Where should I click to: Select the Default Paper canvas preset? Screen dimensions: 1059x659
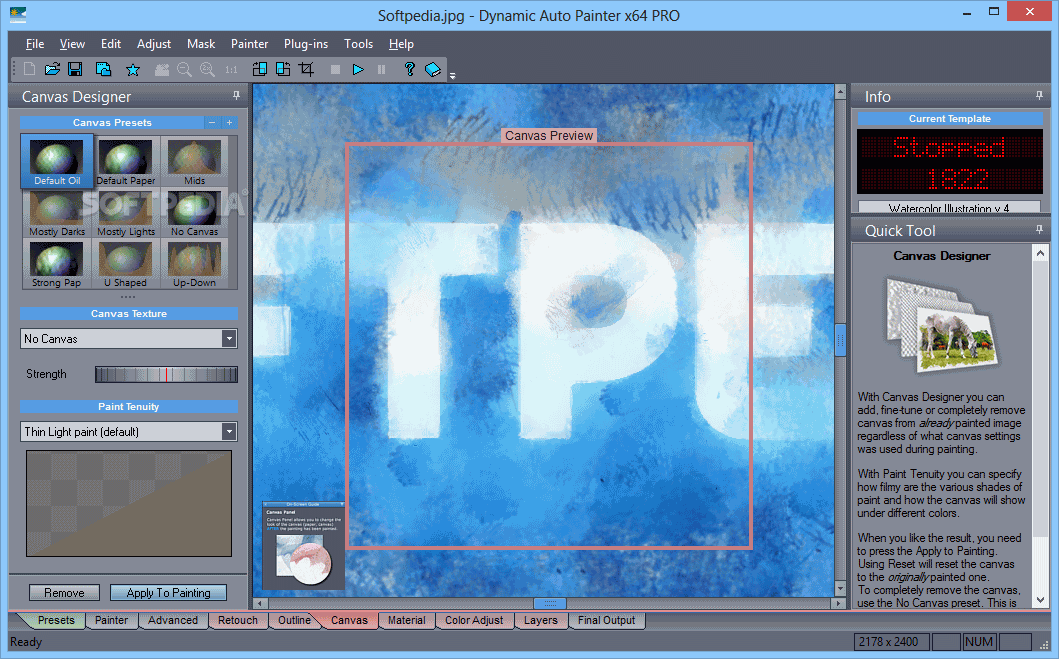pyautogui.click(x=126, y=161)
